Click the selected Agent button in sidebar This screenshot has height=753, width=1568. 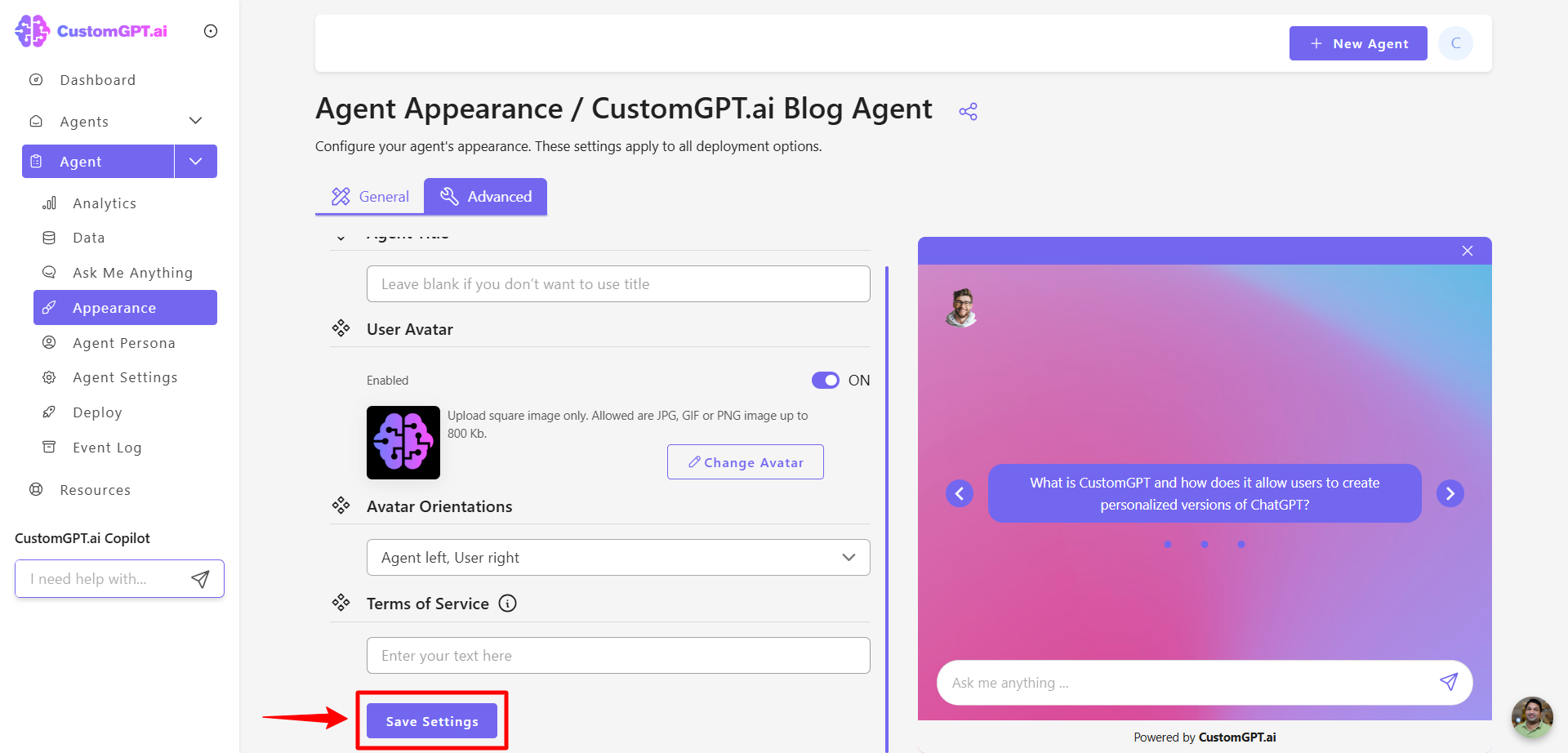[98, 161]
